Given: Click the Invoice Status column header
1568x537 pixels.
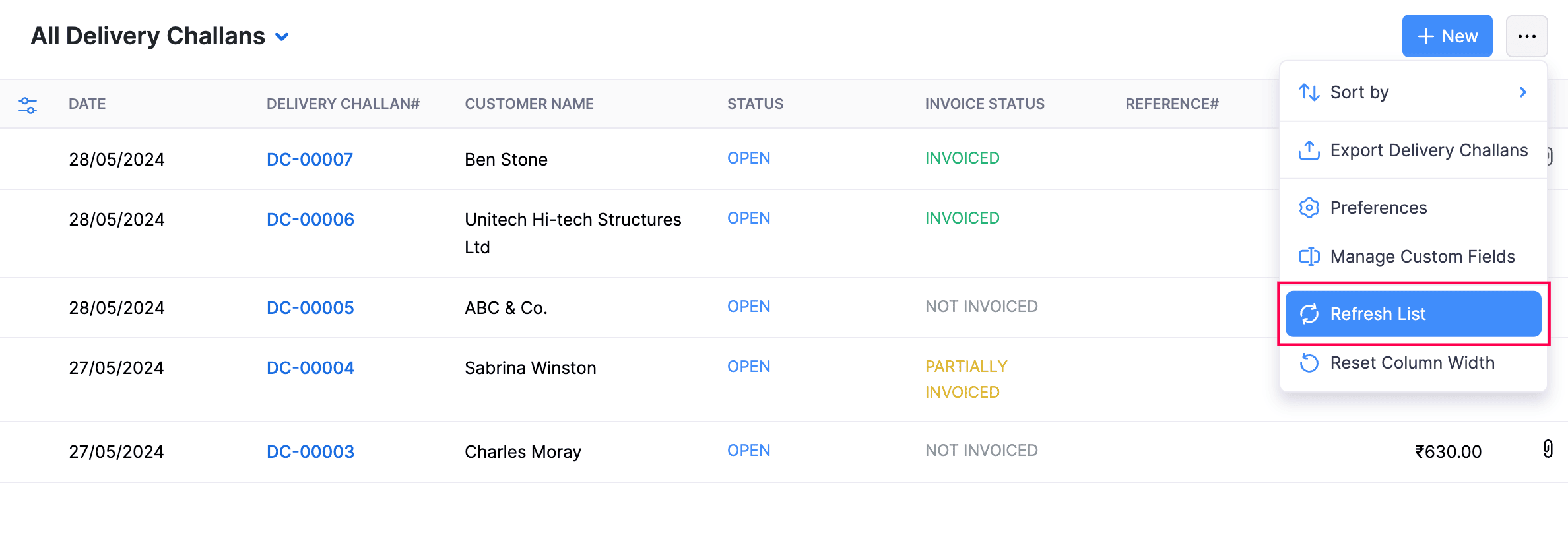Looking at the screenshot, I should (x=984, y=104).
